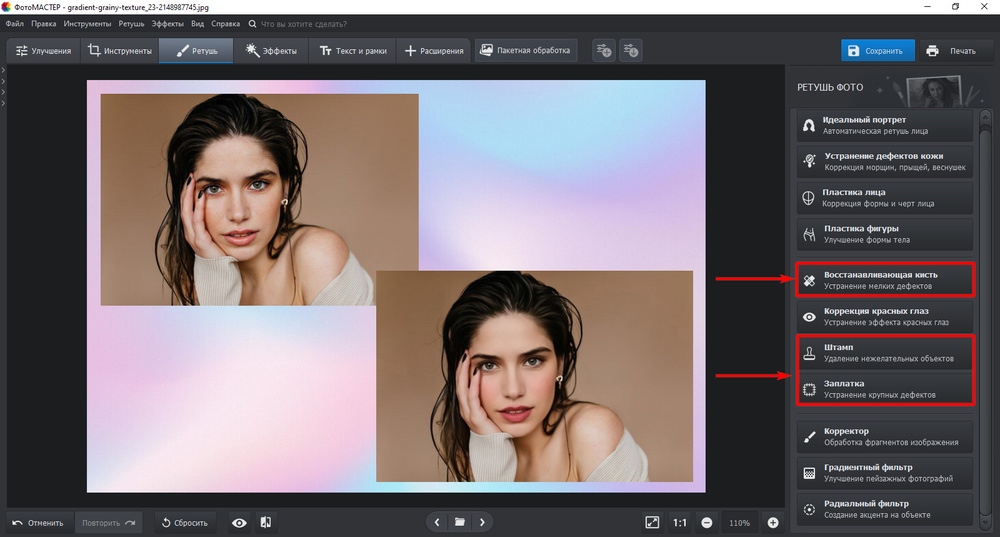Viewport: 1000px width, 537px height.
Task: Go to next photo with right arrow
Action: click(483, 522)
